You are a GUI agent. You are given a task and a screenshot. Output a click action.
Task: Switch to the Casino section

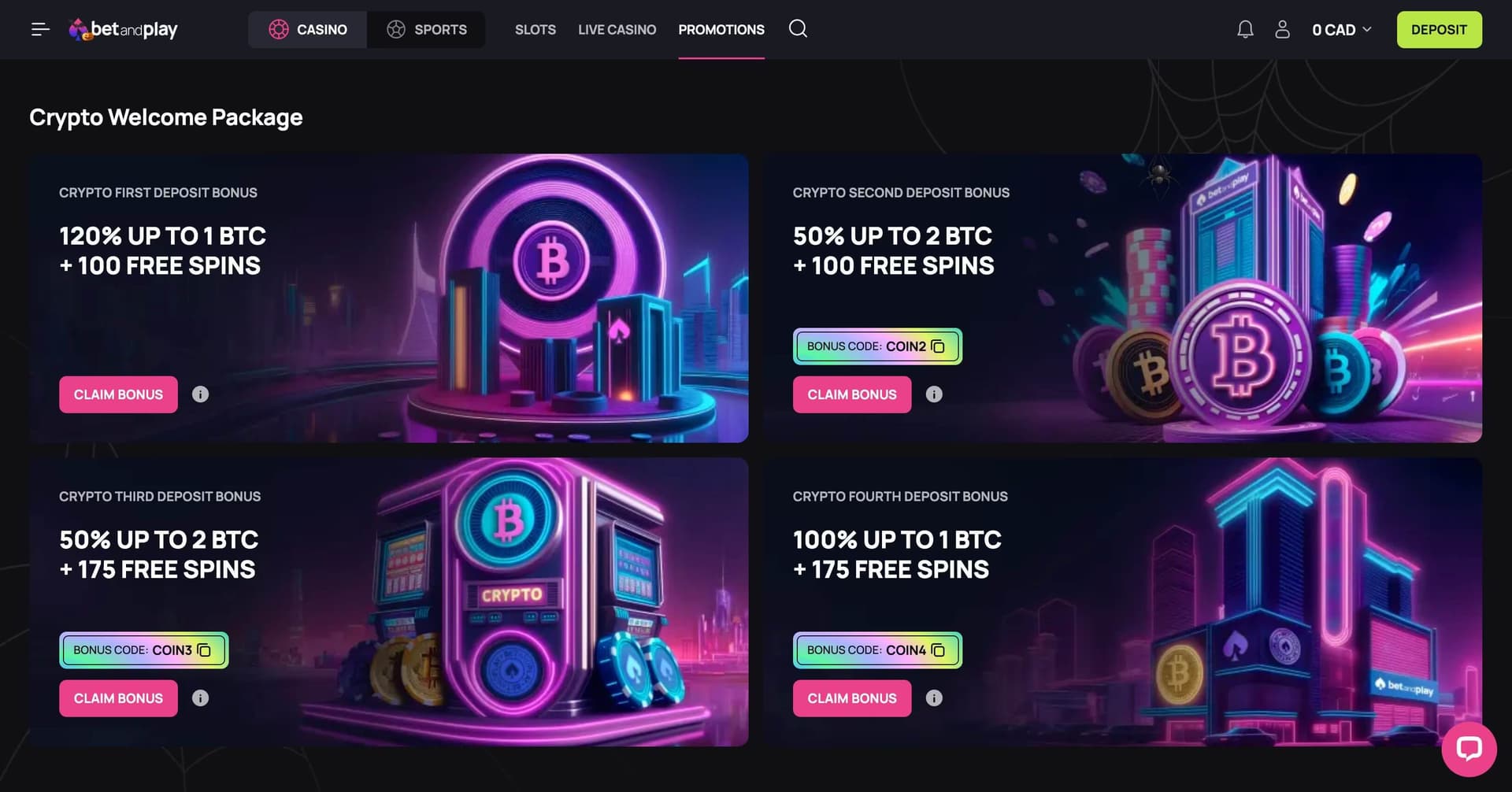[308, 30]
